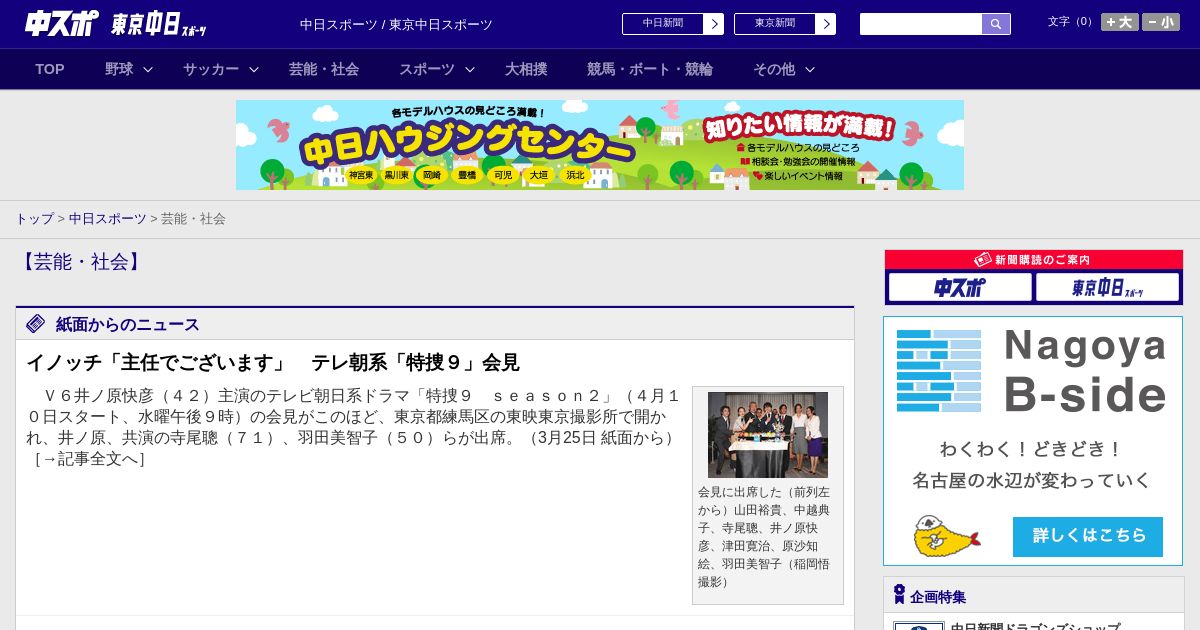Click the 企画特集 section heading
The image size is (1200, 630).
tap(938, 596)
